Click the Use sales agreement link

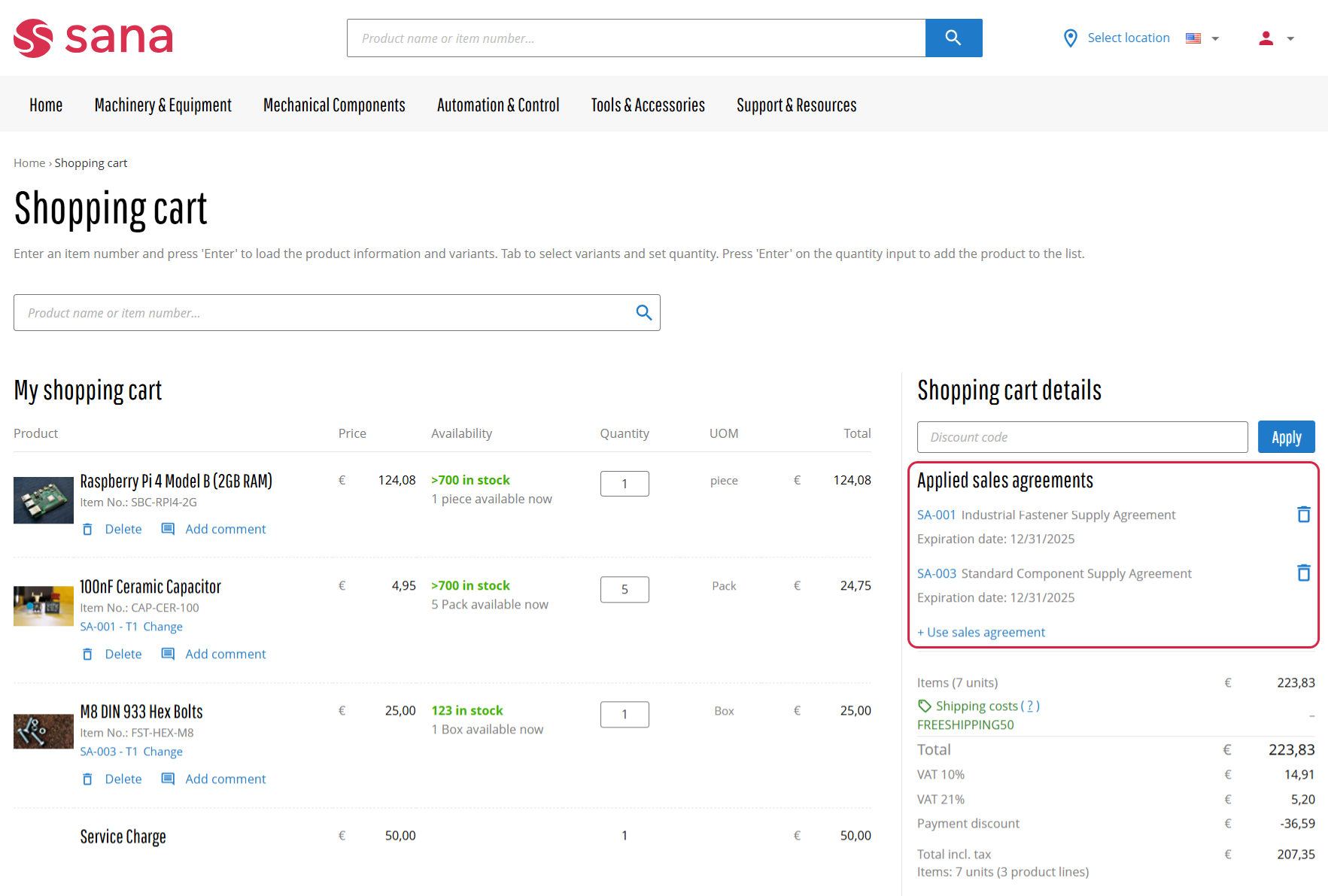tap(981, 632)
